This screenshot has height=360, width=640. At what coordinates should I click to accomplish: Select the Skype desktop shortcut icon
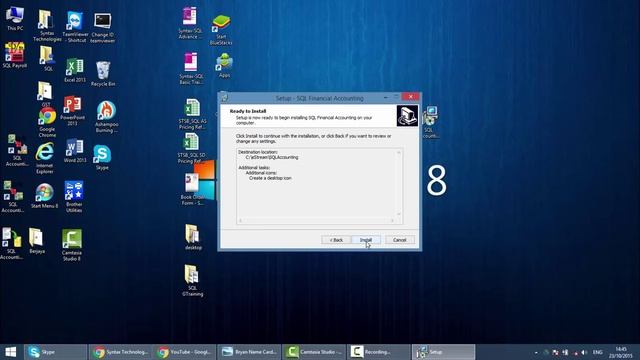click(x=102, y=157)
